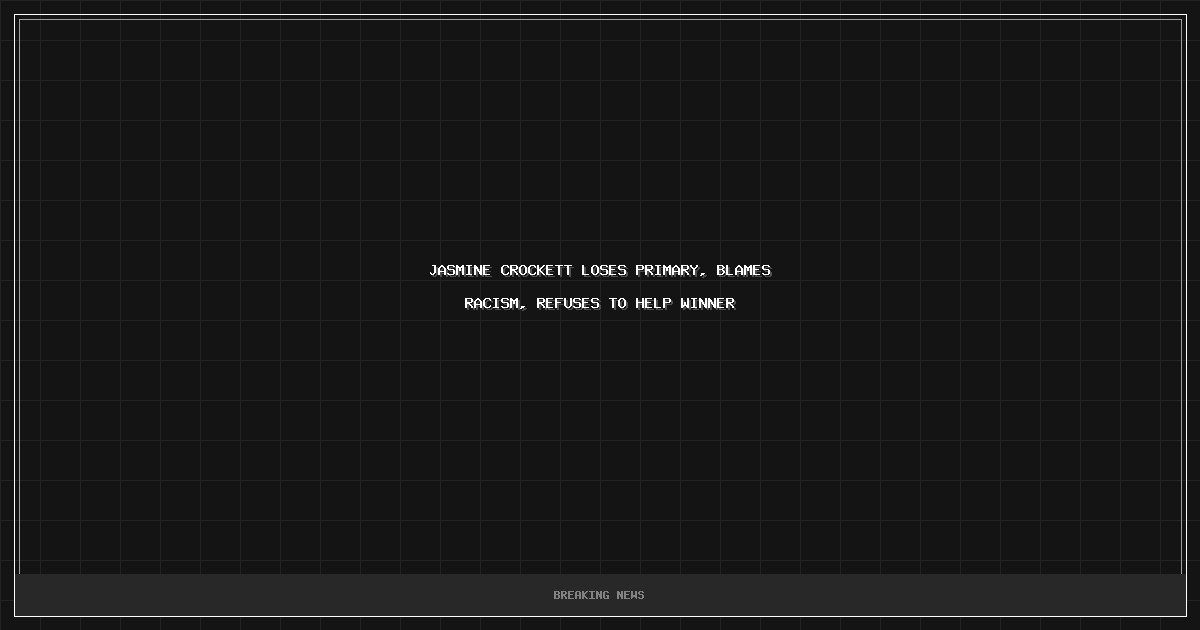Viewport: 1200px width, 630px height.
Task: Click the comma after RACISM
Action: tap(523, 307)
